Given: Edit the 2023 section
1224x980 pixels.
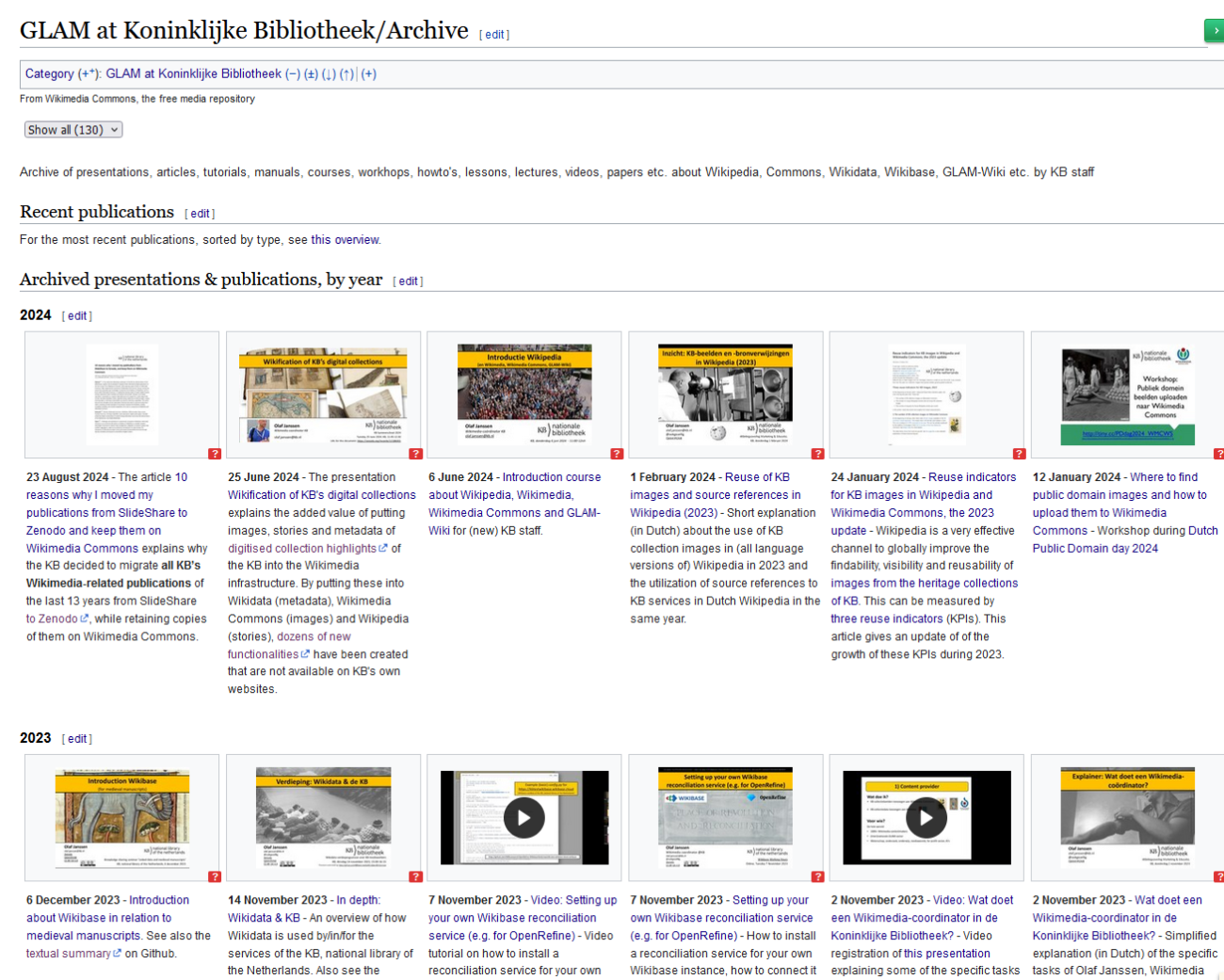Looking at the screenshot, I should 77,739.
